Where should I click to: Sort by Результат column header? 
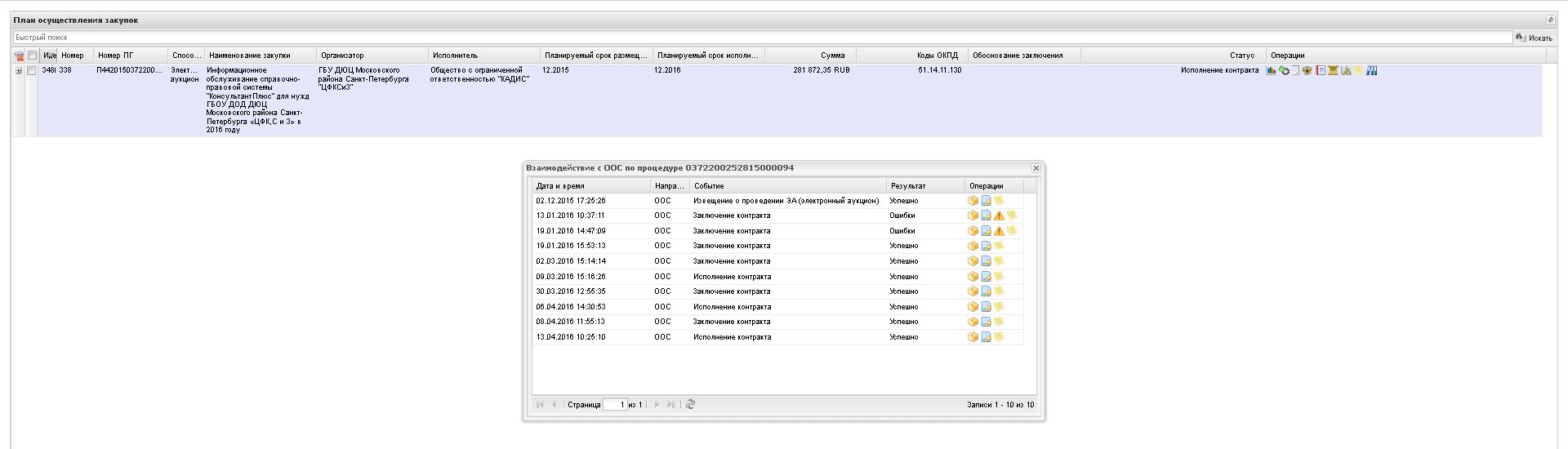(x=924, y=186)
